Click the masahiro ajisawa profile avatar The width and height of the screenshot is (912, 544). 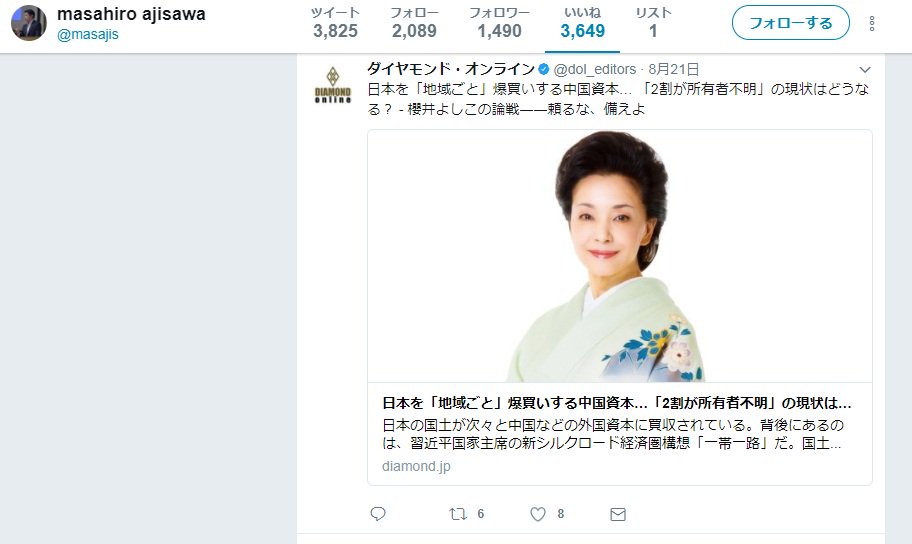pyautogui.click(x=28, y=23)
